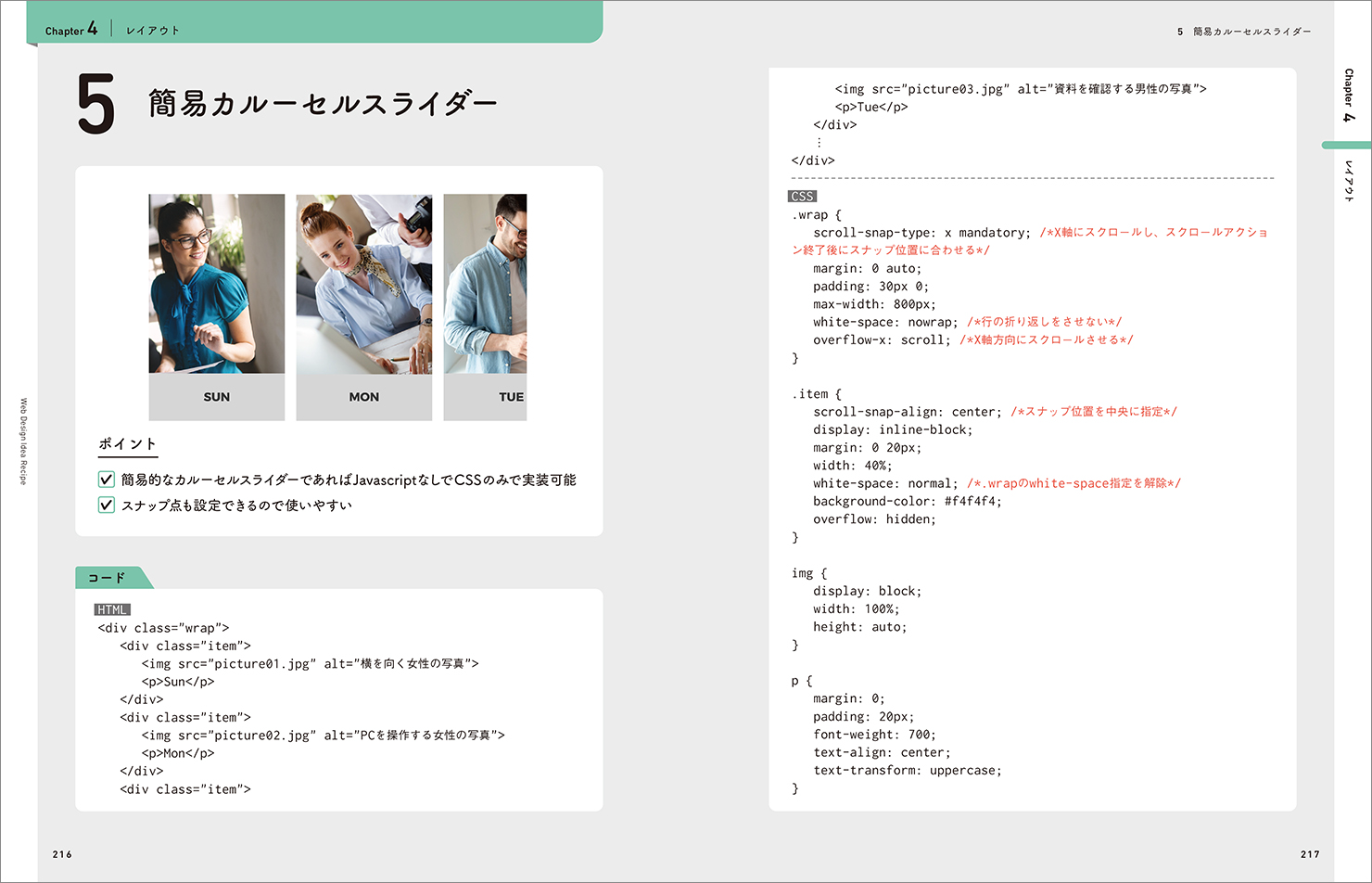Click the MON caption label
The height and width of the screenshot is (883, 1372).
tap(363, 397)
